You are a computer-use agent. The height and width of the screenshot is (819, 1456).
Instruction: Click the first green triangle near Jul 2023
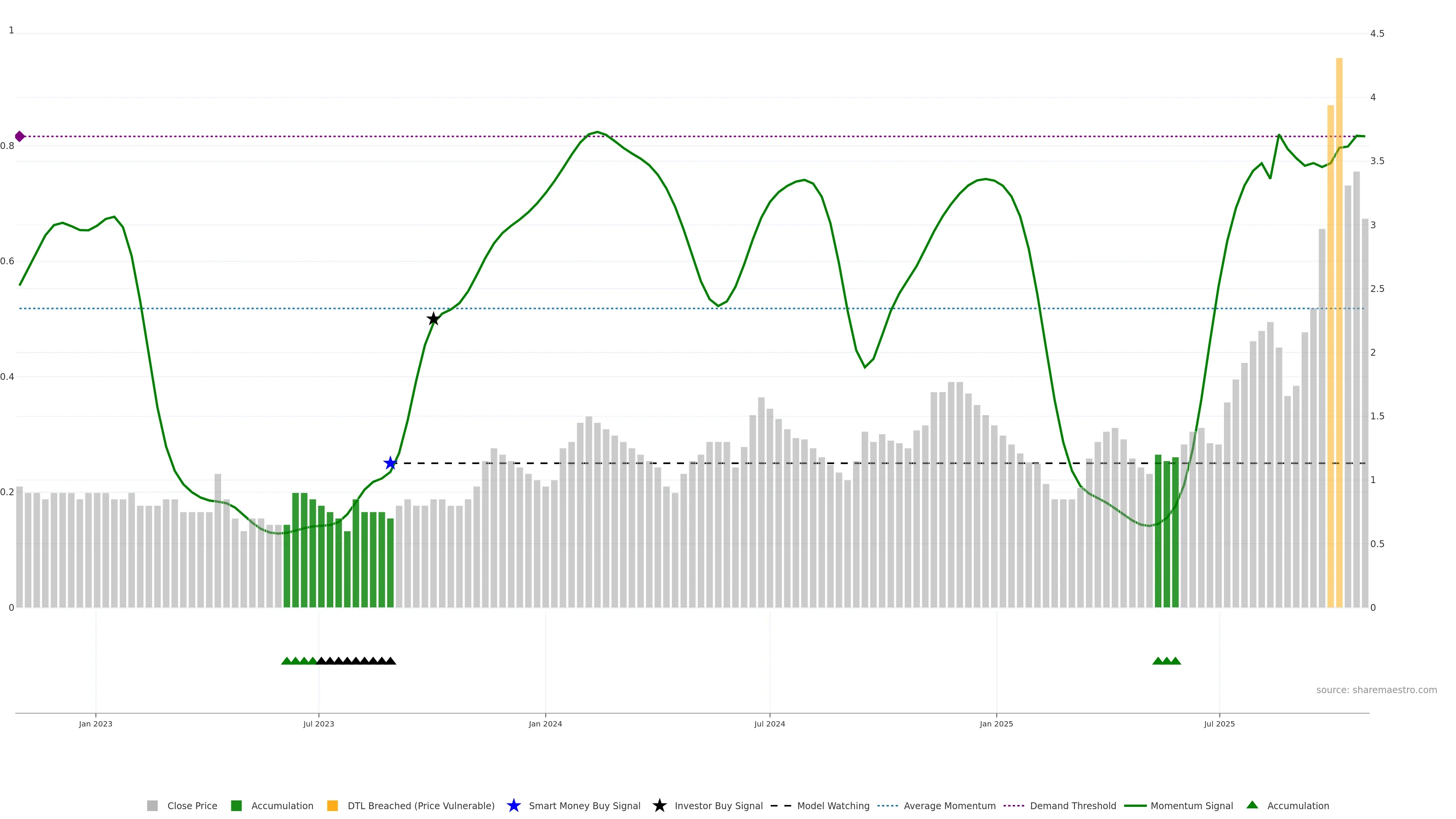pyautogui.click(x=287, y=661)
